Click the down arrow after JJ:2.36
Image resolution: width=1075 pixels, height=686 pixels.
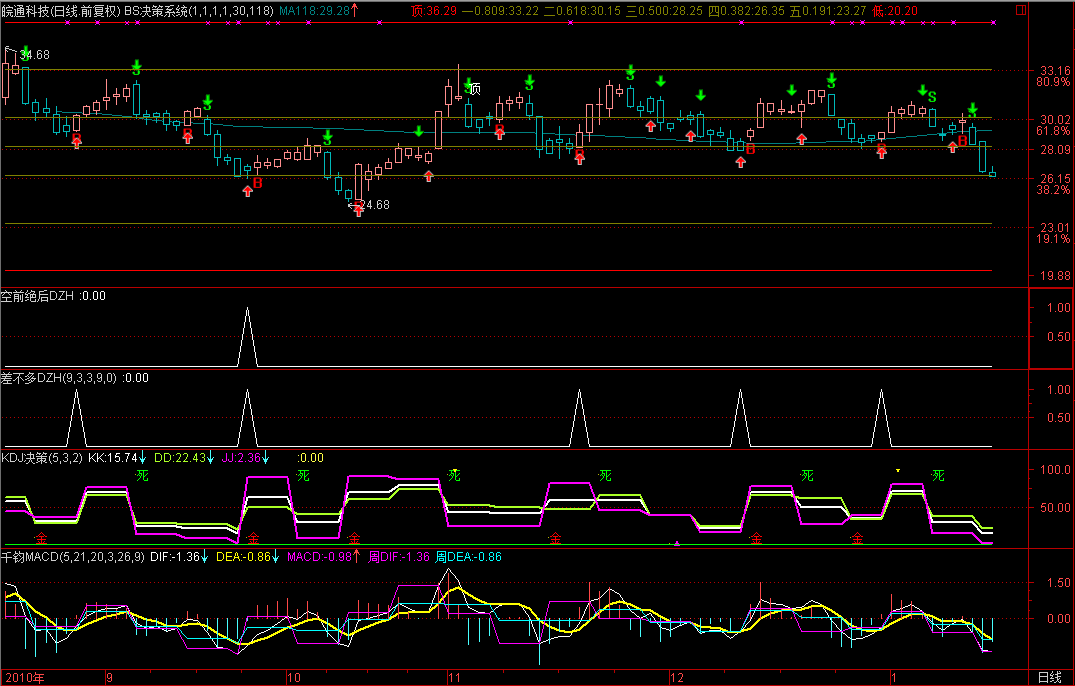click(265, 458)
